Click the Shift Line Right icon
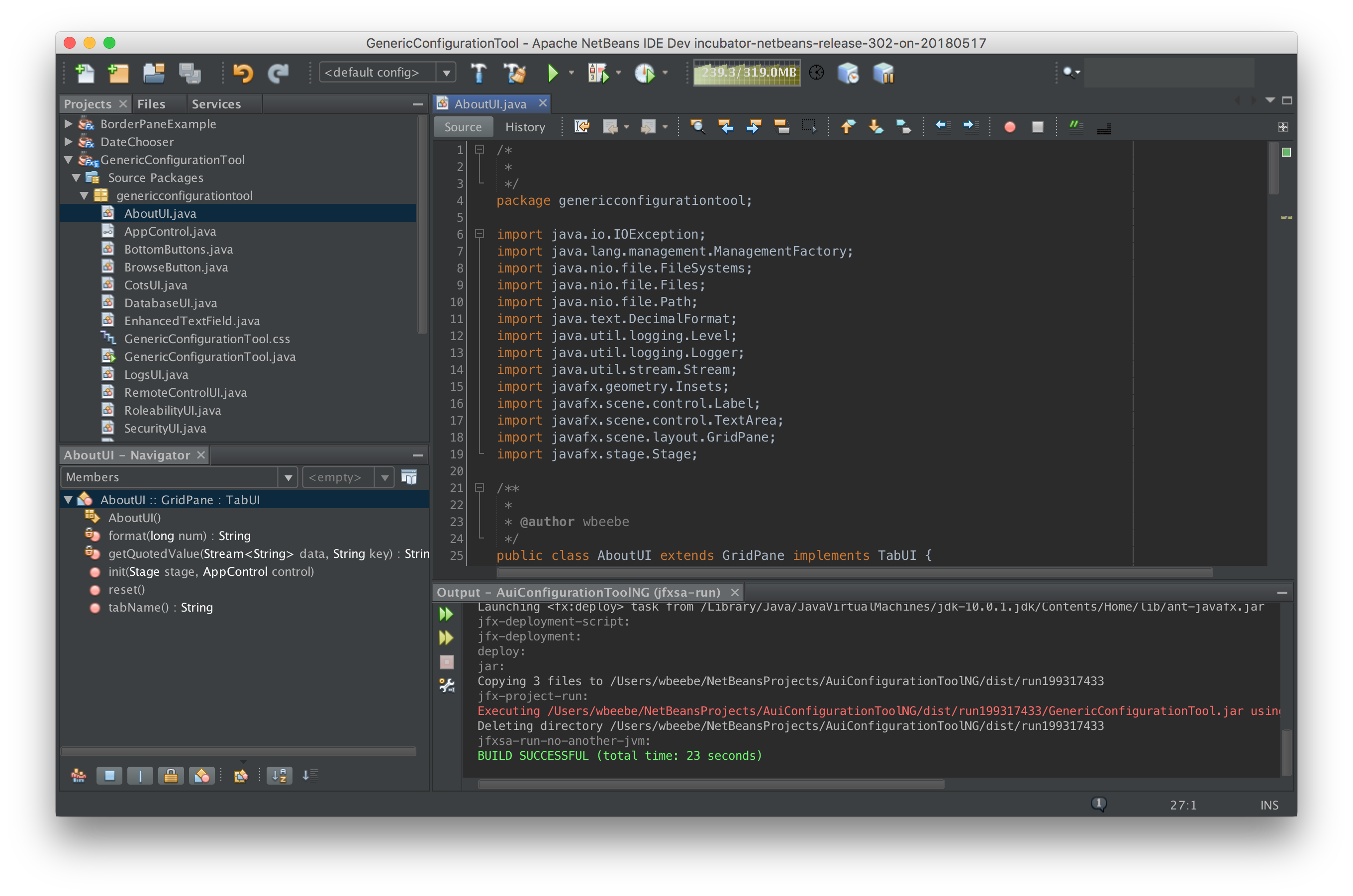The width and height of the screenshot is (1353, 896). (x=970, y=127)
